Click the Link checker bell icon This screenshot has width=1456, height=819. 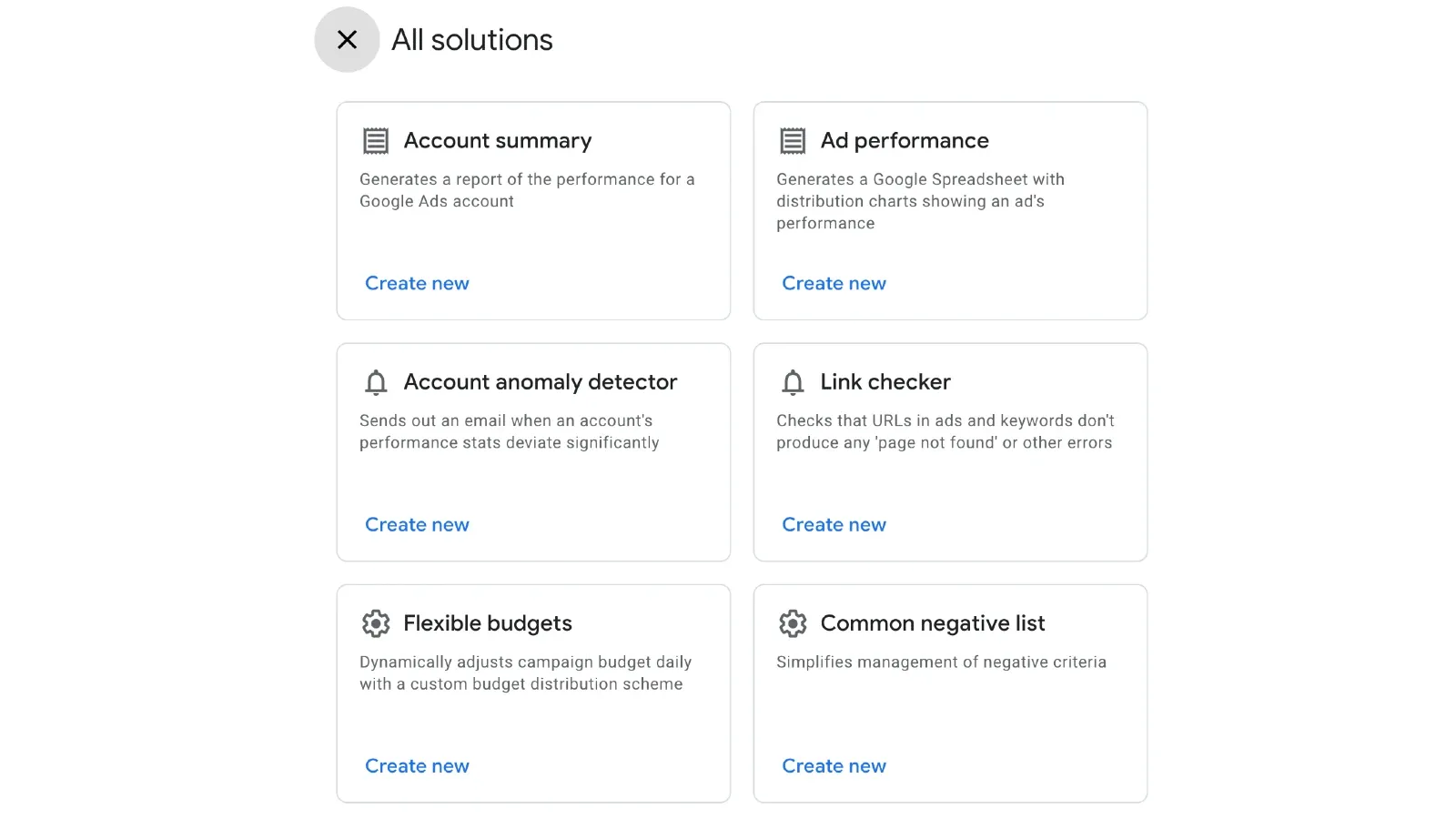(793, 382)
